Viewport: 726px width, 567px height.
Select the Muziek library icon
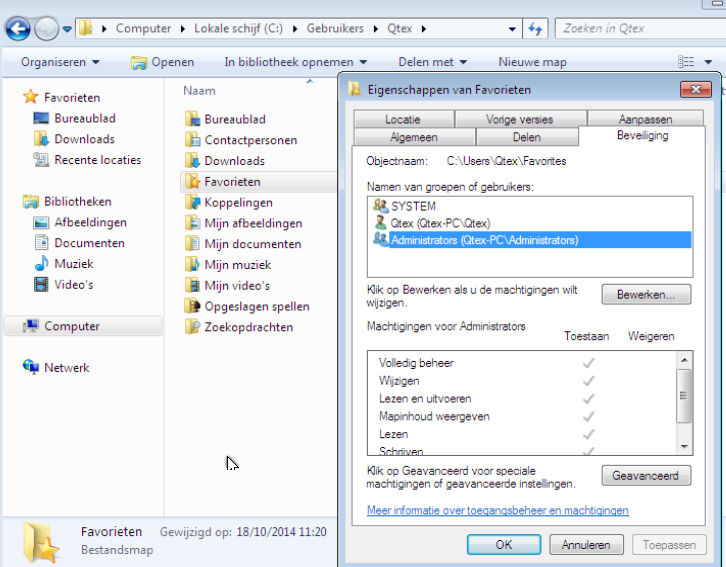(41, 264)
